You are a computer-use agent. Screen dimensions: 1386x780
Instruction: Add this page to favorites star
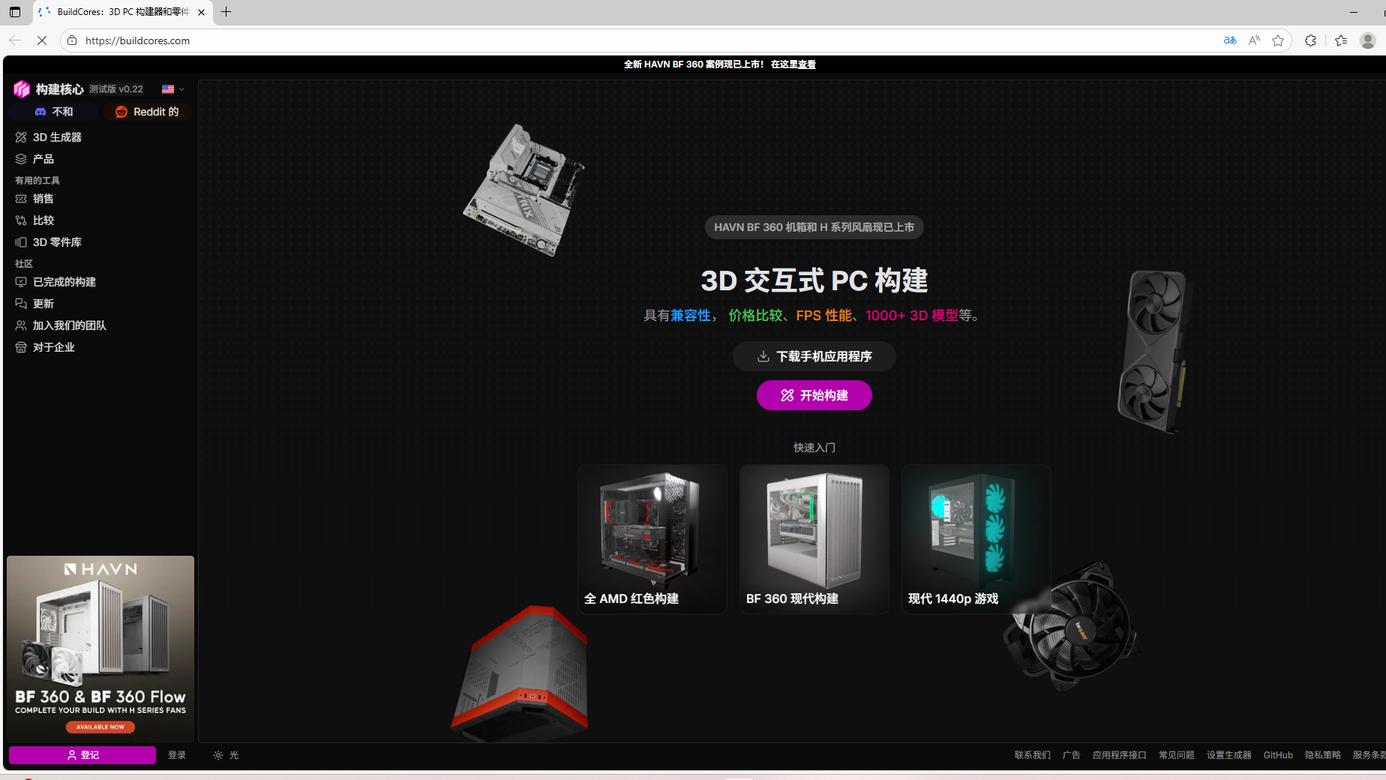(1278, 40)
